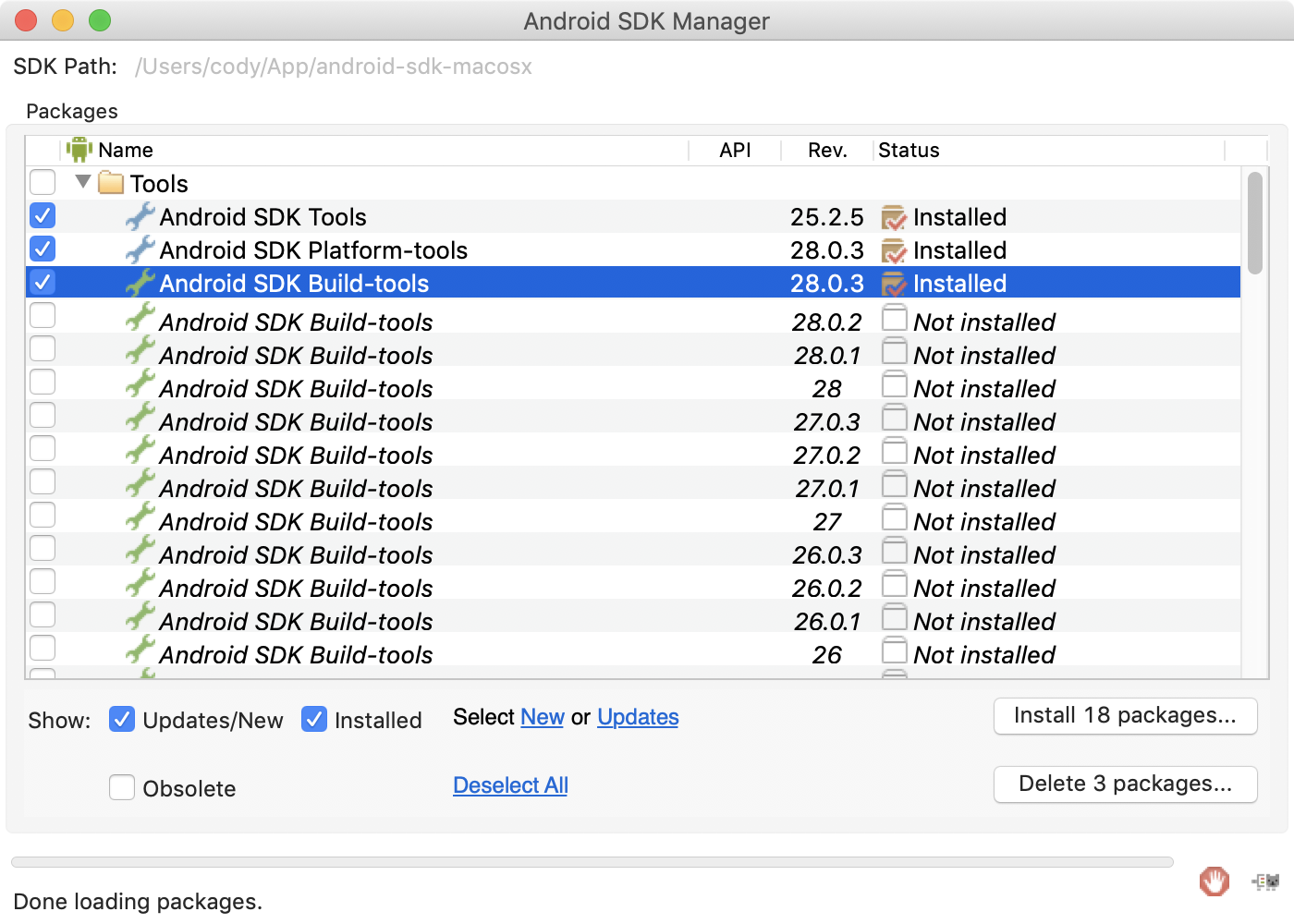Check Build-tools 26.0.2 checkbox

click(x=43, y=581)
